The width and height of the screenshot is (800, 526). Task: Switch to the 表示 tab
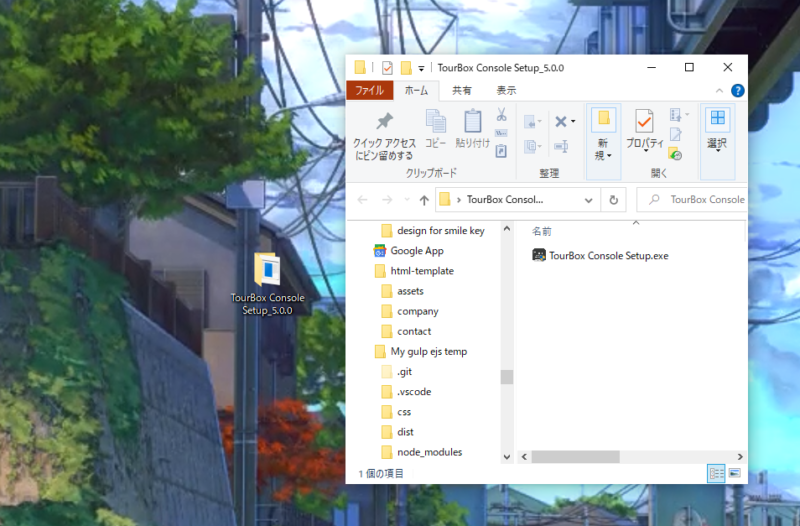click(506, 90)
